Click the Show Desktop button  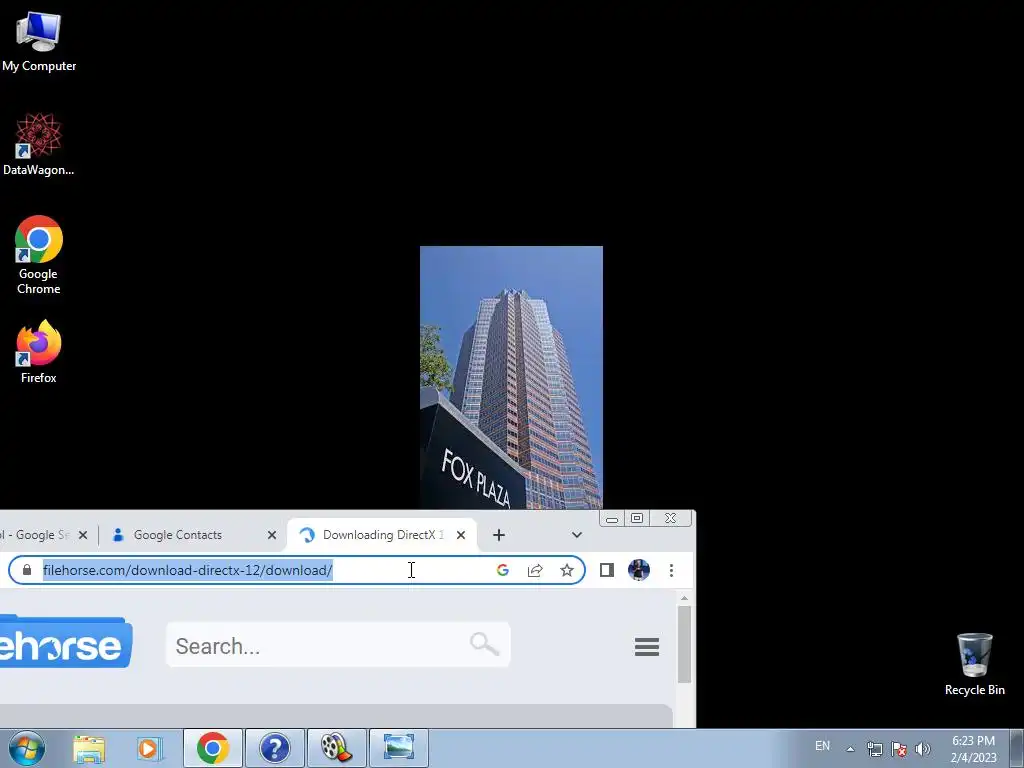(x=1016, y=749)
